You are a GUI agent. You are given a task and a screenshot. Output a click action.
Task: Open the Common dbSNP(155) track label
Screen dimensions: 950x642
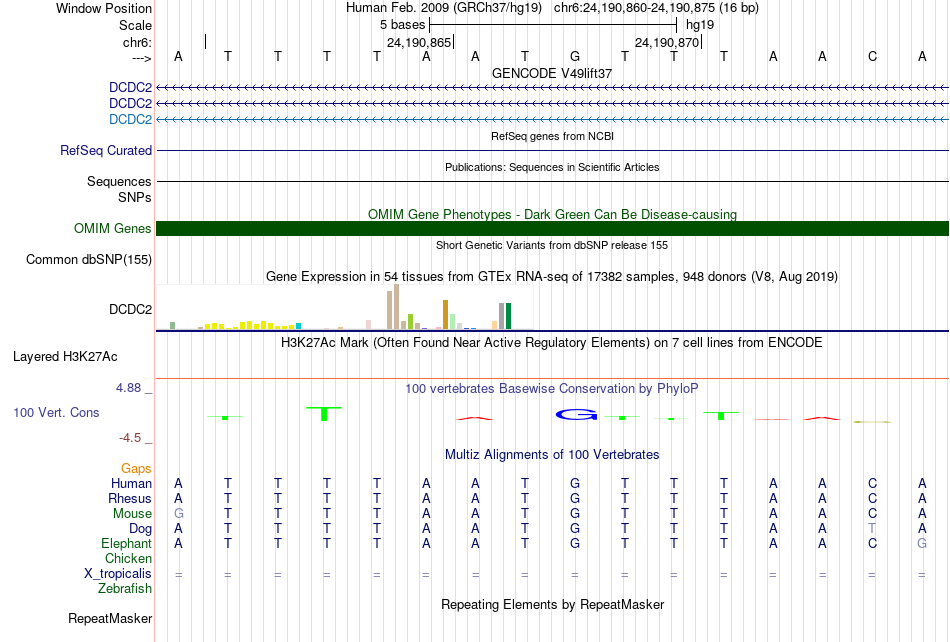point(89,259)
